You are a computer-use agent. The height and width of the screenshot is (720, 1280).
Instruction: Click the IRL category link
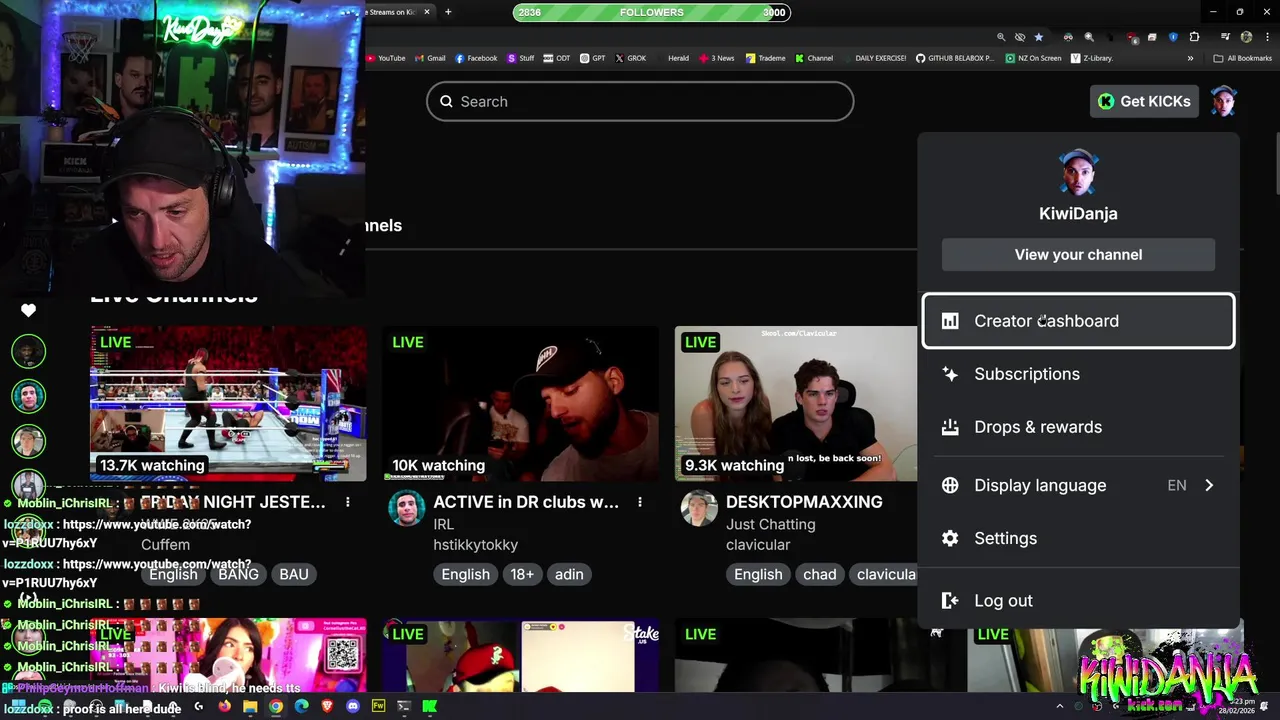(x=443, y=524)
